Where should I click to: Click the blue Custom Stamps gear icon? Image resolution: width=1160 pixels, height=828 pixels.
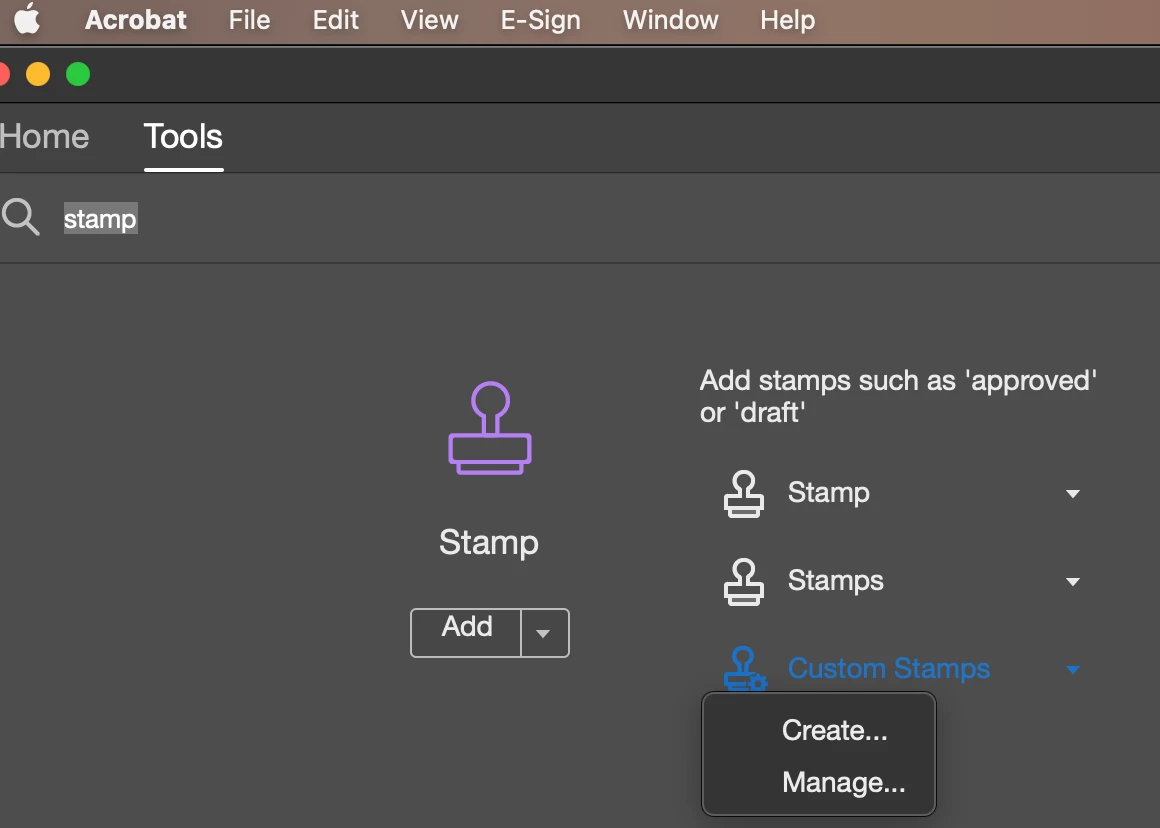click(745, 668)
